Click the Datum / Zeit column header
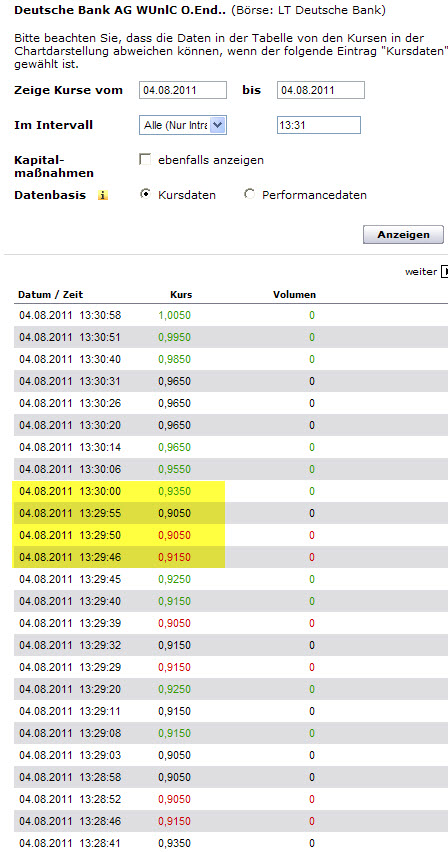The width and height of the screenshot is (448, 852). pos(51,295)
